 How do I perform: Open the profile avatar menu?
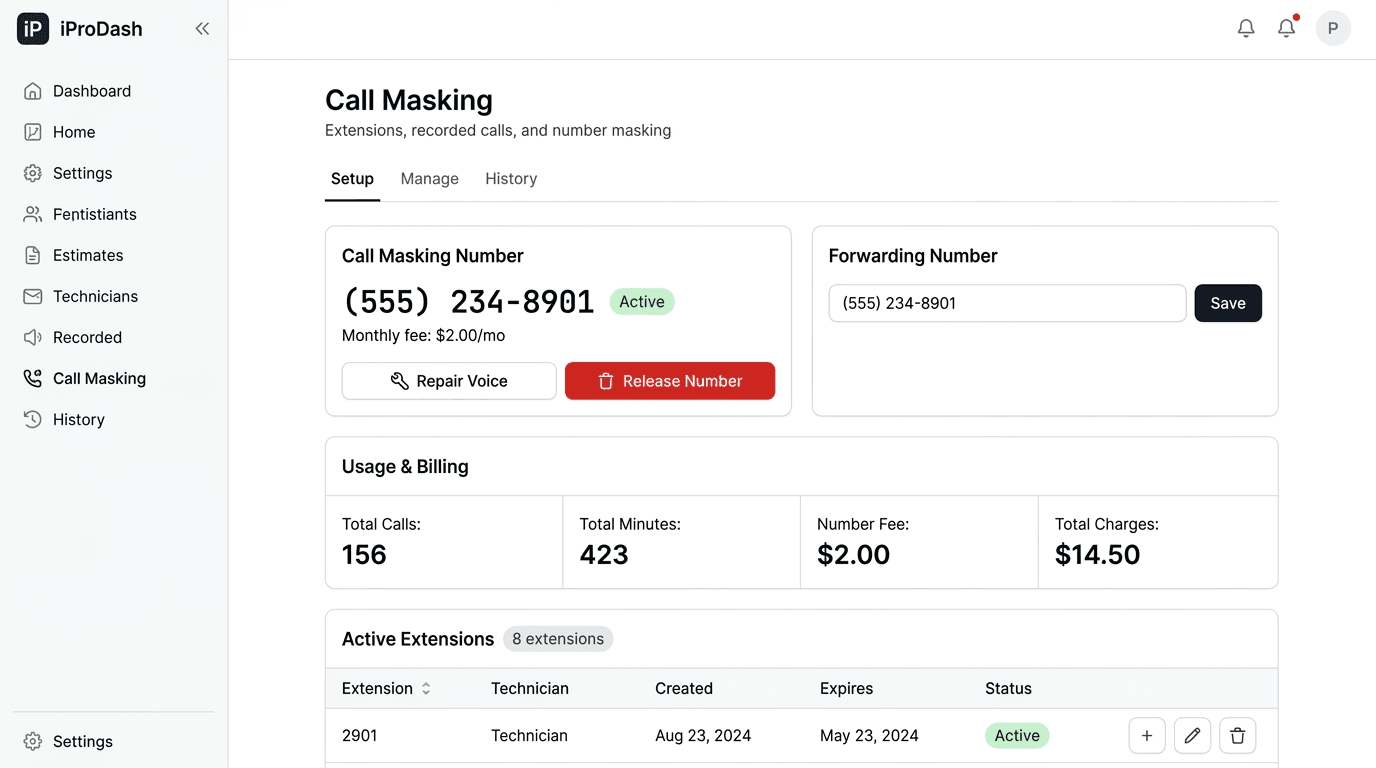(x=1333, y=28)
